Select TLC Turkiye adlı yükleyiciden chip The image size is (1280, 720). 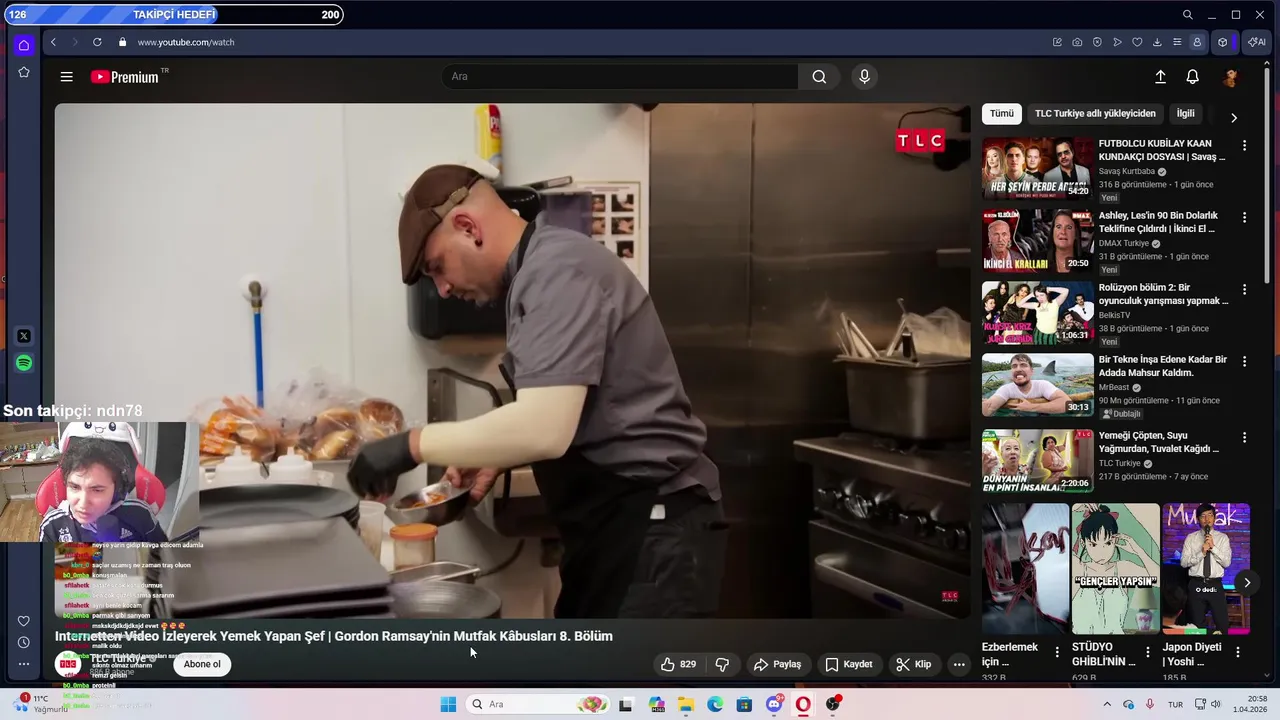tap(1095, 114)
